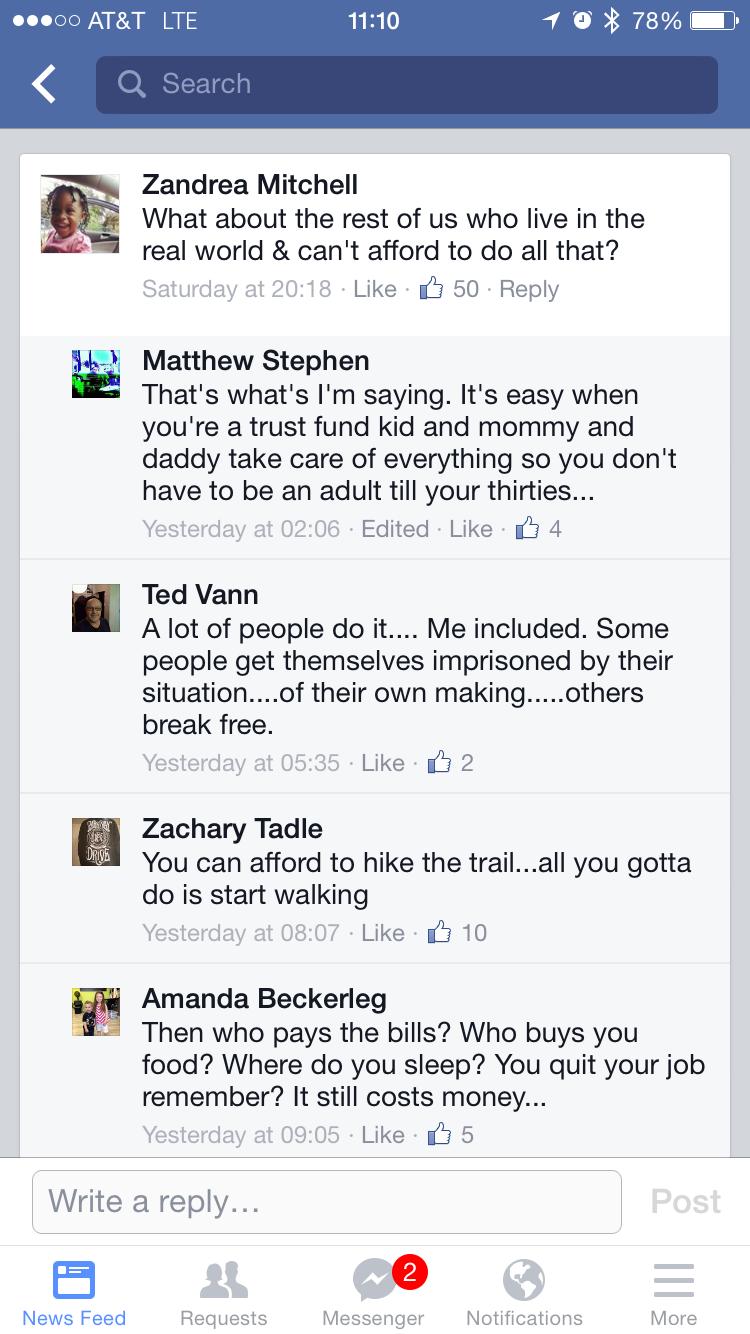750x1334 pixels.
Task: Go to News Feed tab
Action: pos(74,1290)
